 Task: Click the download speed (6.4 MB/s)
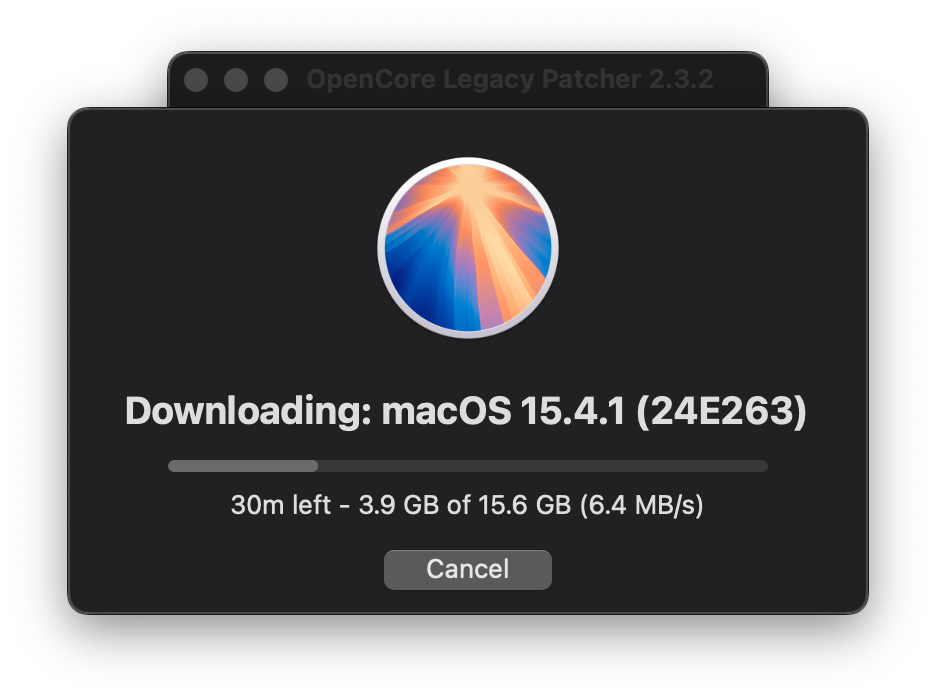point(642,506)
